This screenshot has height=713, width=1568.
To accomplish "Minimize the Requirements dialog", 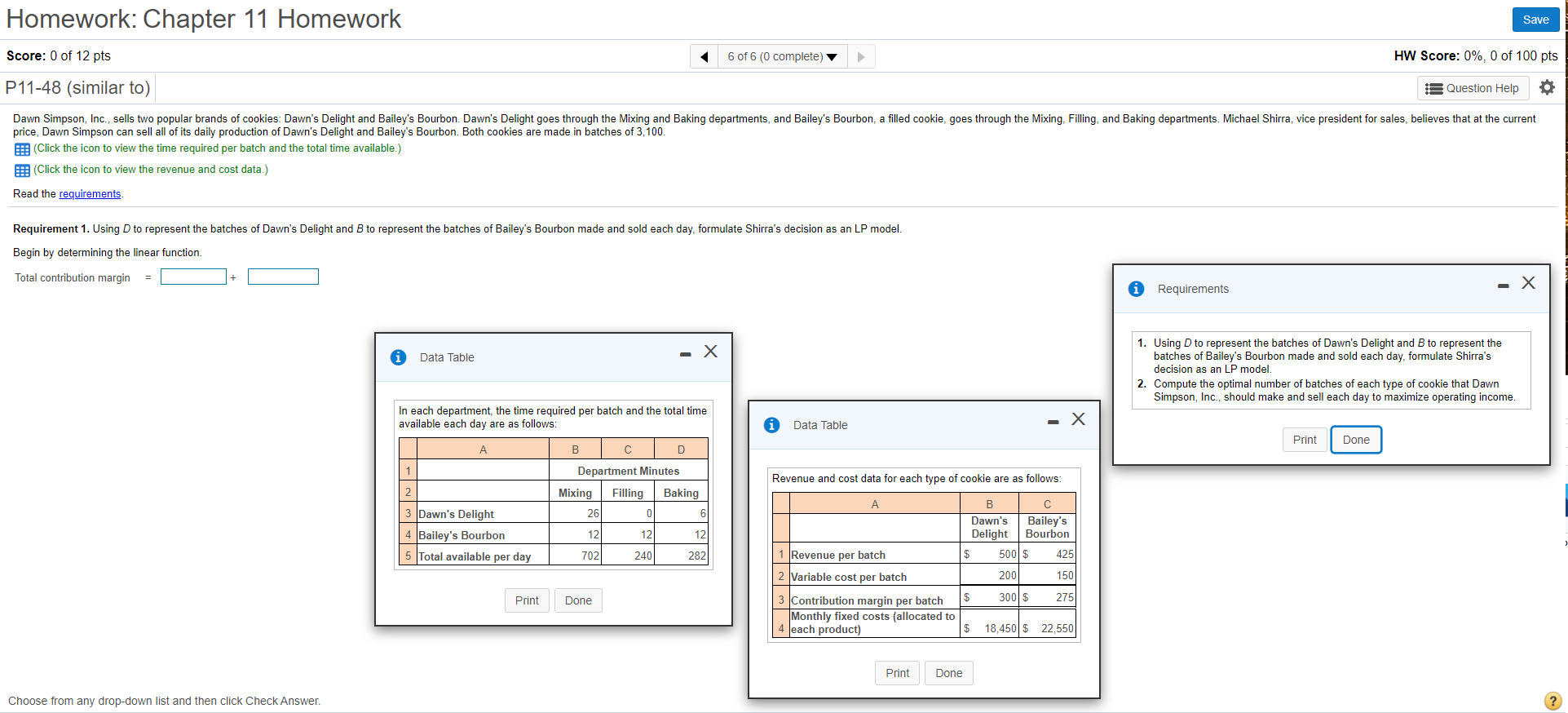I will tap(1503, 286).
